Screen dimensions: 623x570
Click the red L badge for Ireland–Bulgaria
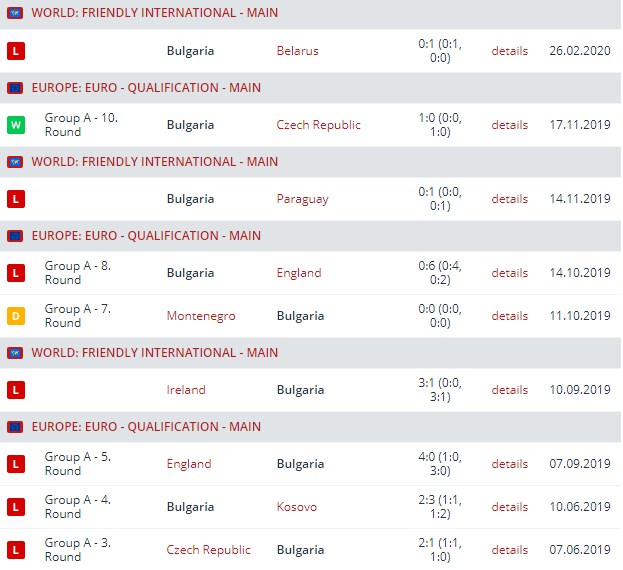[15, 390]
